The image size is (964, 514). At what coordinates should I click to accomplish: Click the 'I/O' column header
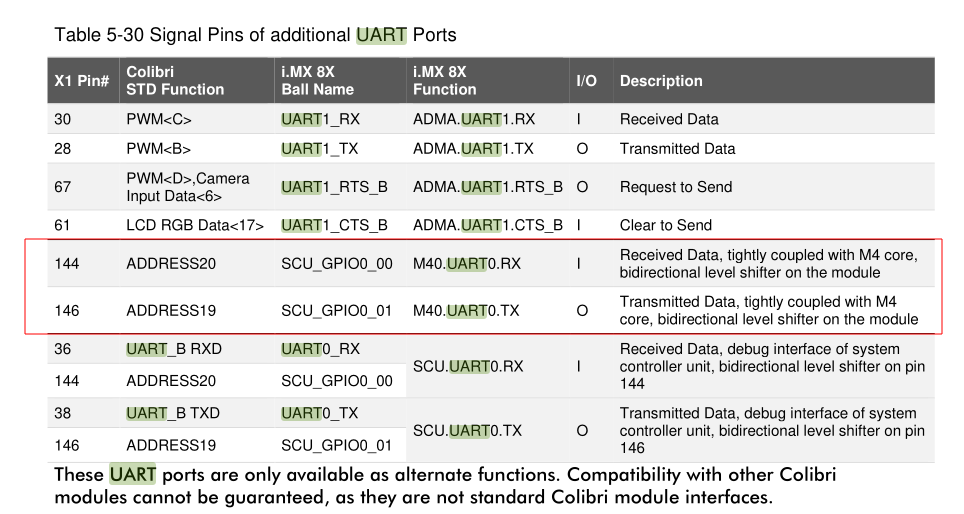point(586,81)
